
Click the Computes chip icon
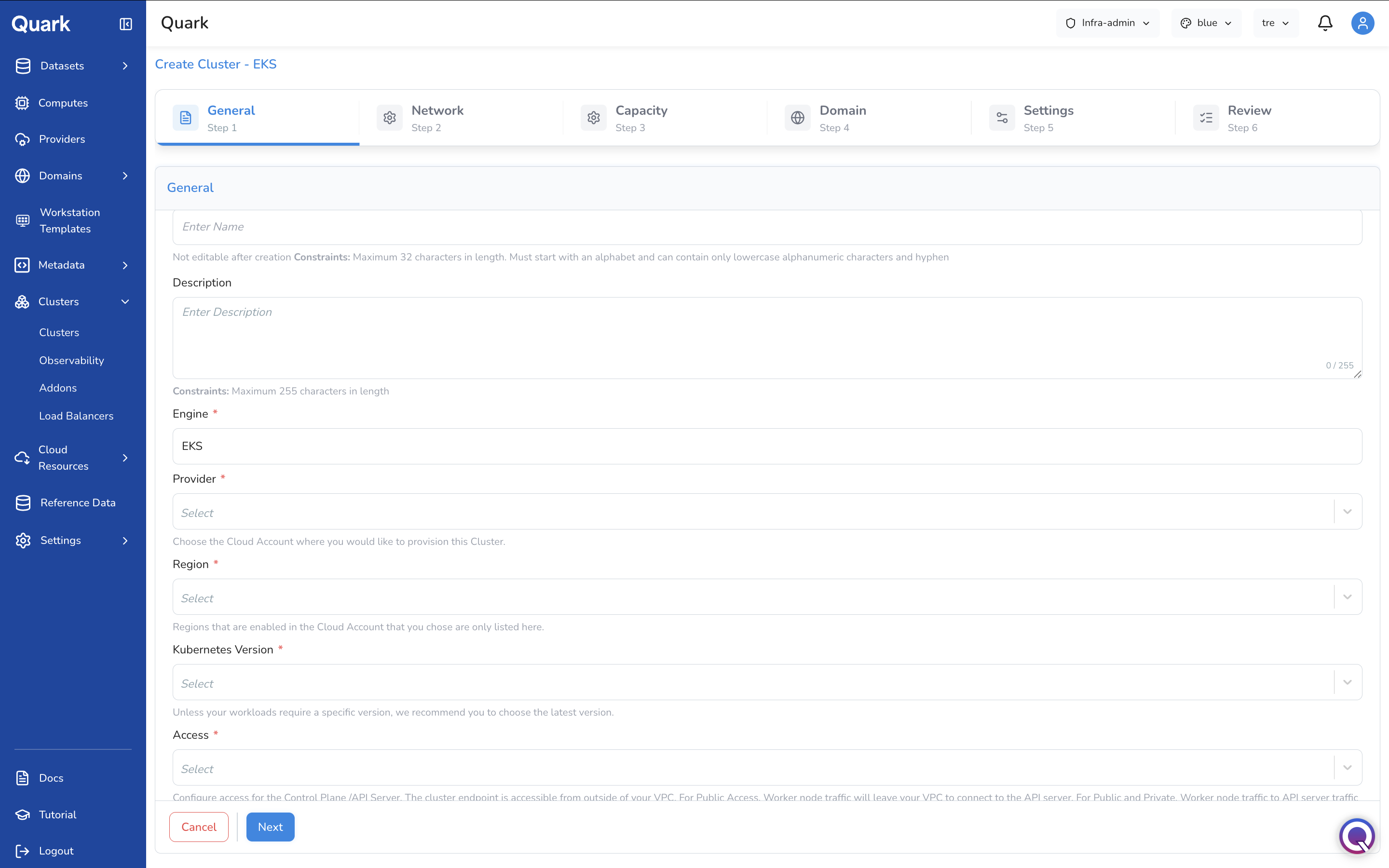tap(22, 103)
